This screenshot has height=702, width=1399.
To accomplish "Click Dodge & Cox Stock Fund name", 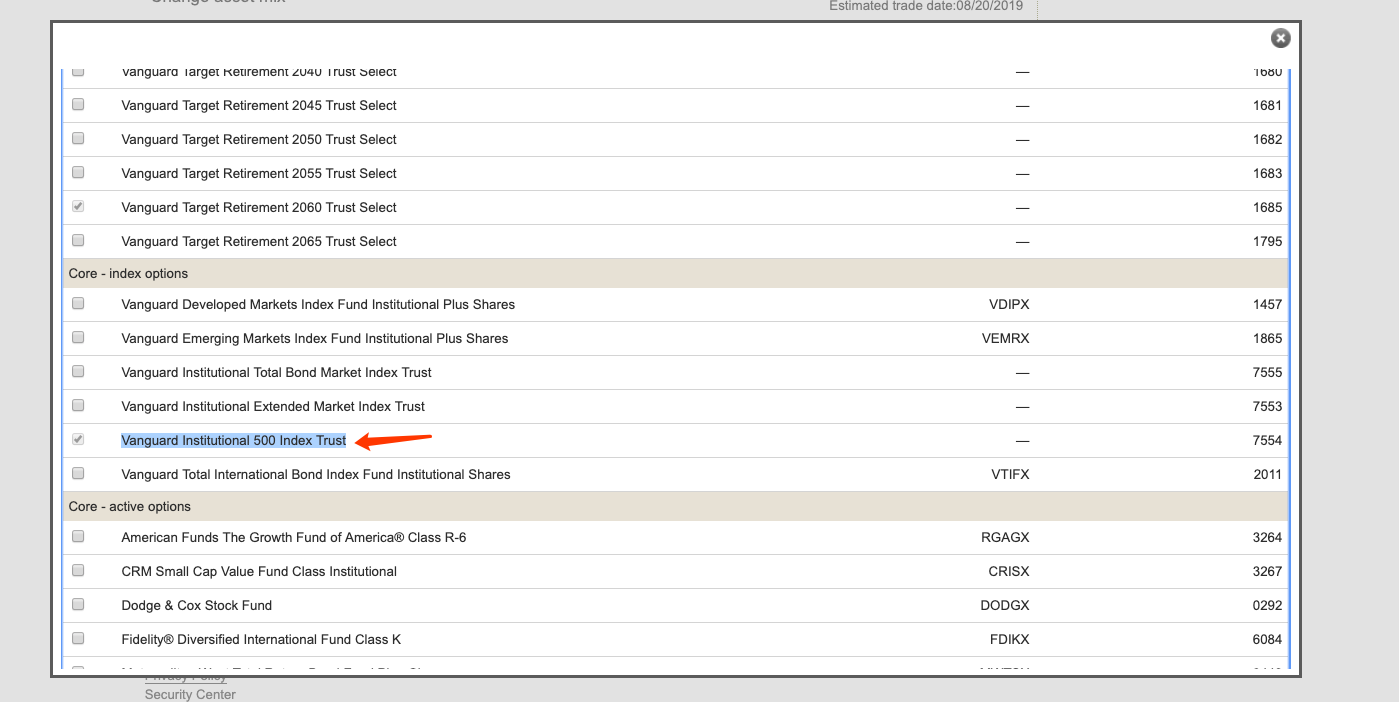I will pos(197,605).
